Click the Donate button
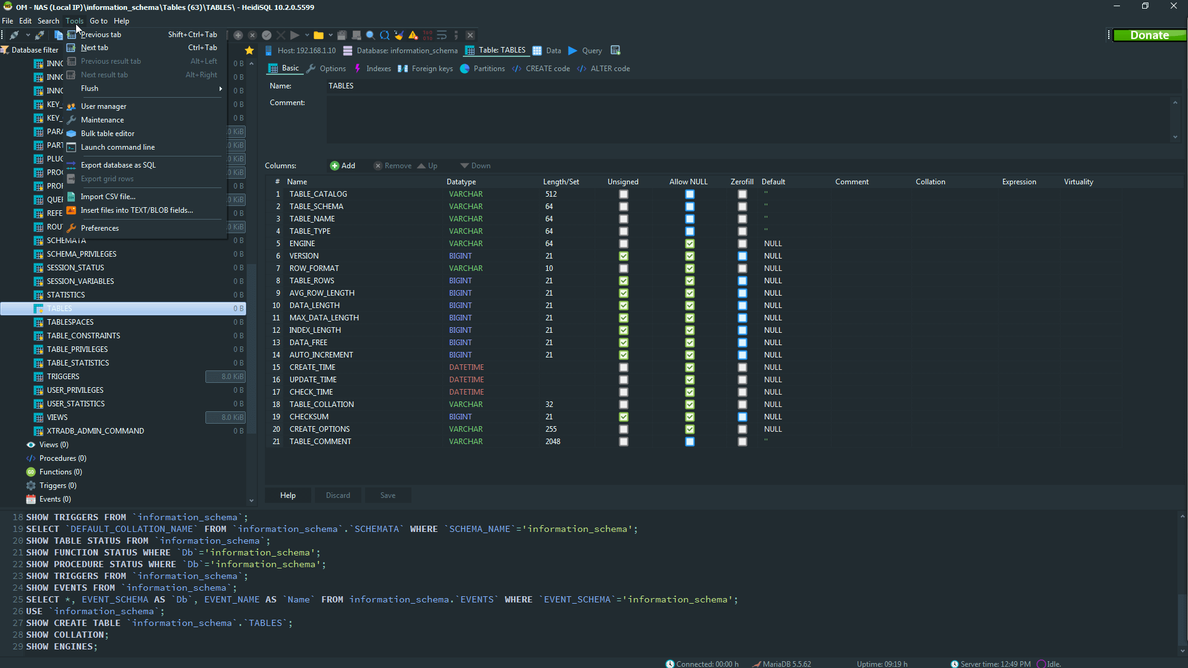 click(x=1148, y=34)
